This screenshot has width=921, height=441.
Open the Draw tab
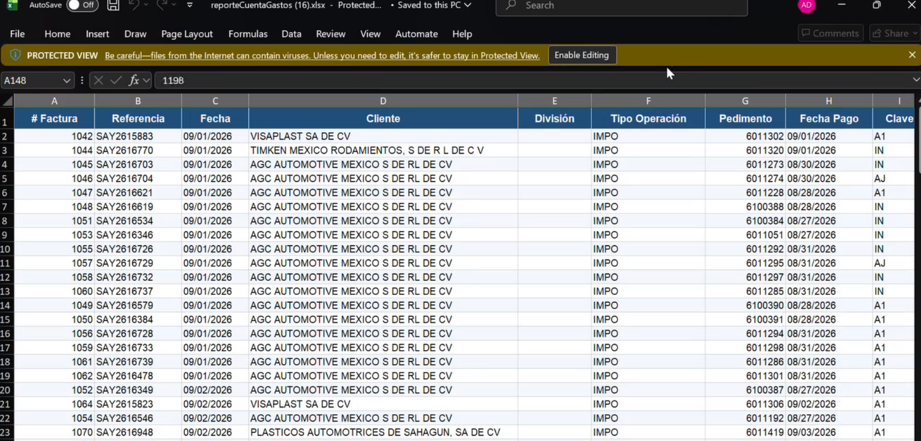pyautogui.click(x=135, y=34)
